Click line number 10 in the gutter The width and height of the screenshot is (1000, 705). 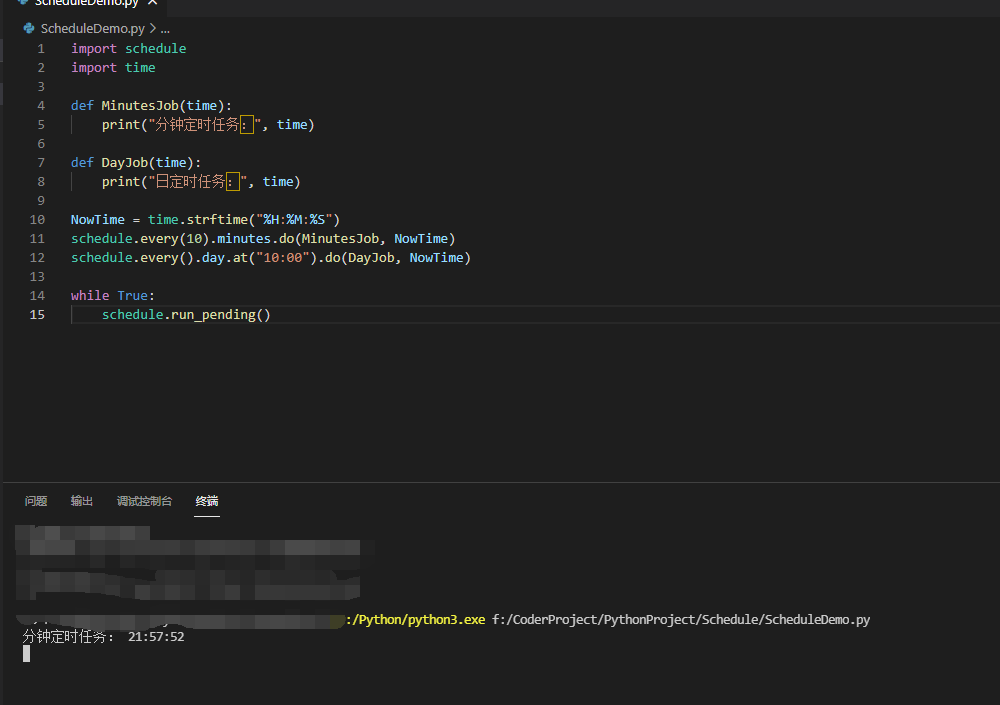pyautogui.click(x=37, y=219)
